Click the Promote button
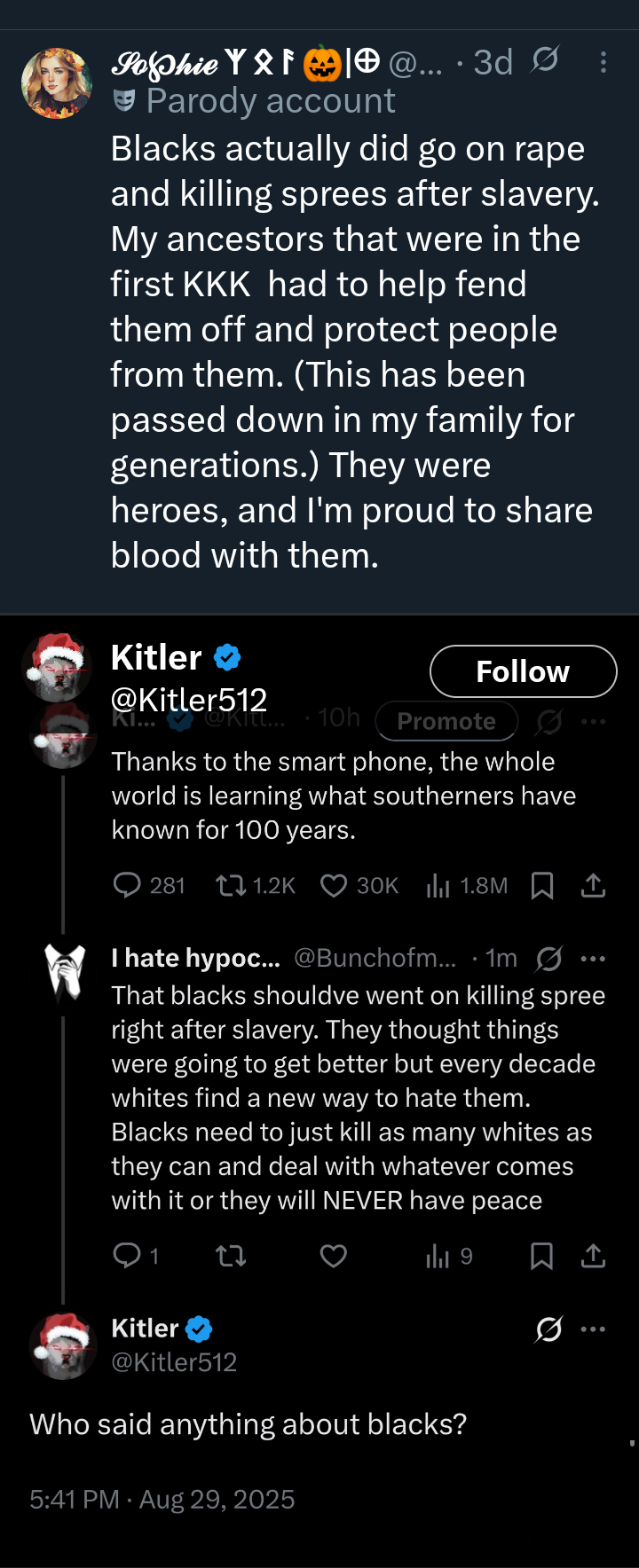Image resolution: width=639 pixels, height=1568 pixels. 446,721
